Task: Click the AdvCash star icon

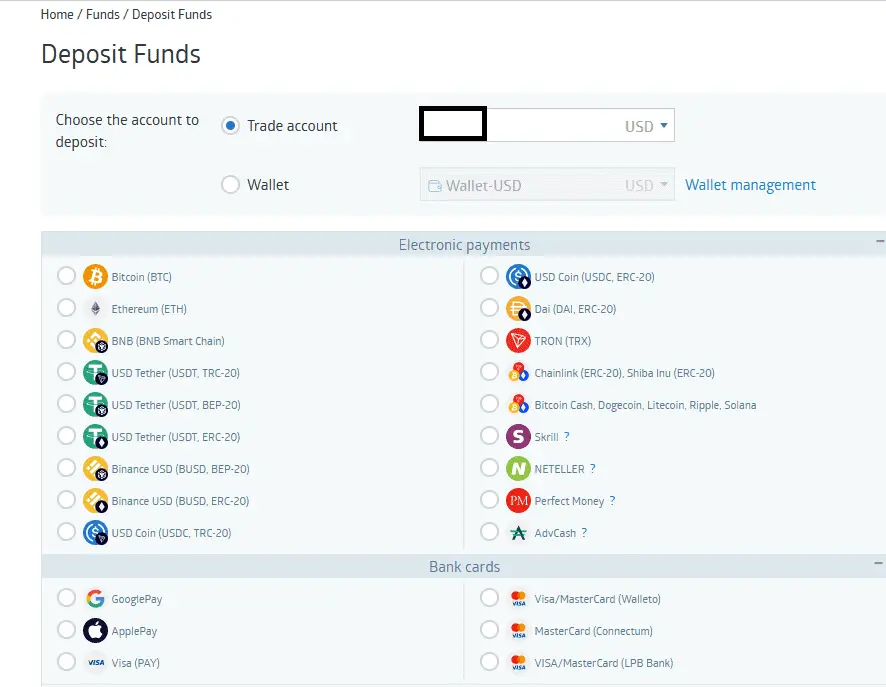Action: (x=518, y=533)
